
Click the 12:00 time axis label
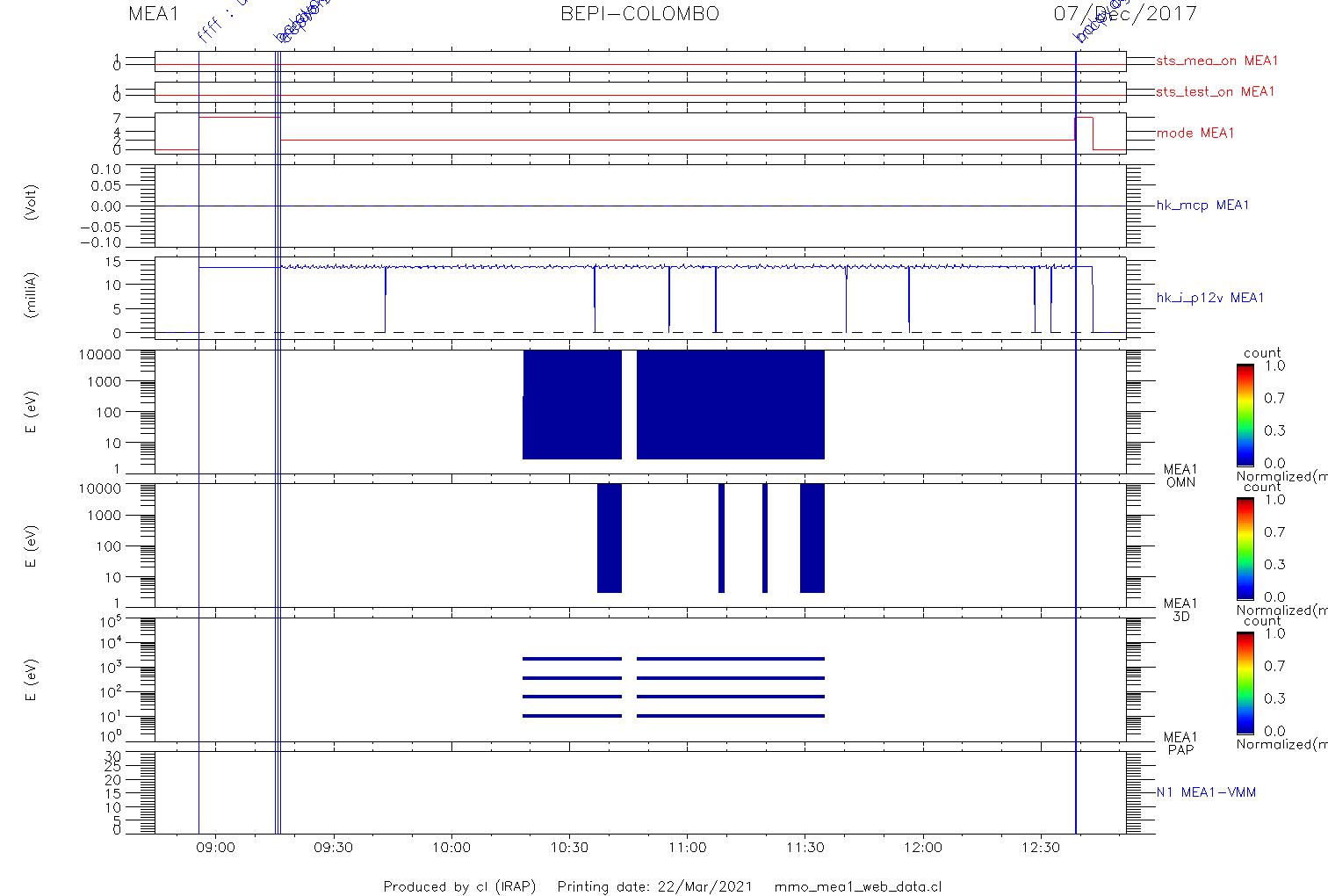(x=922, y=848)
